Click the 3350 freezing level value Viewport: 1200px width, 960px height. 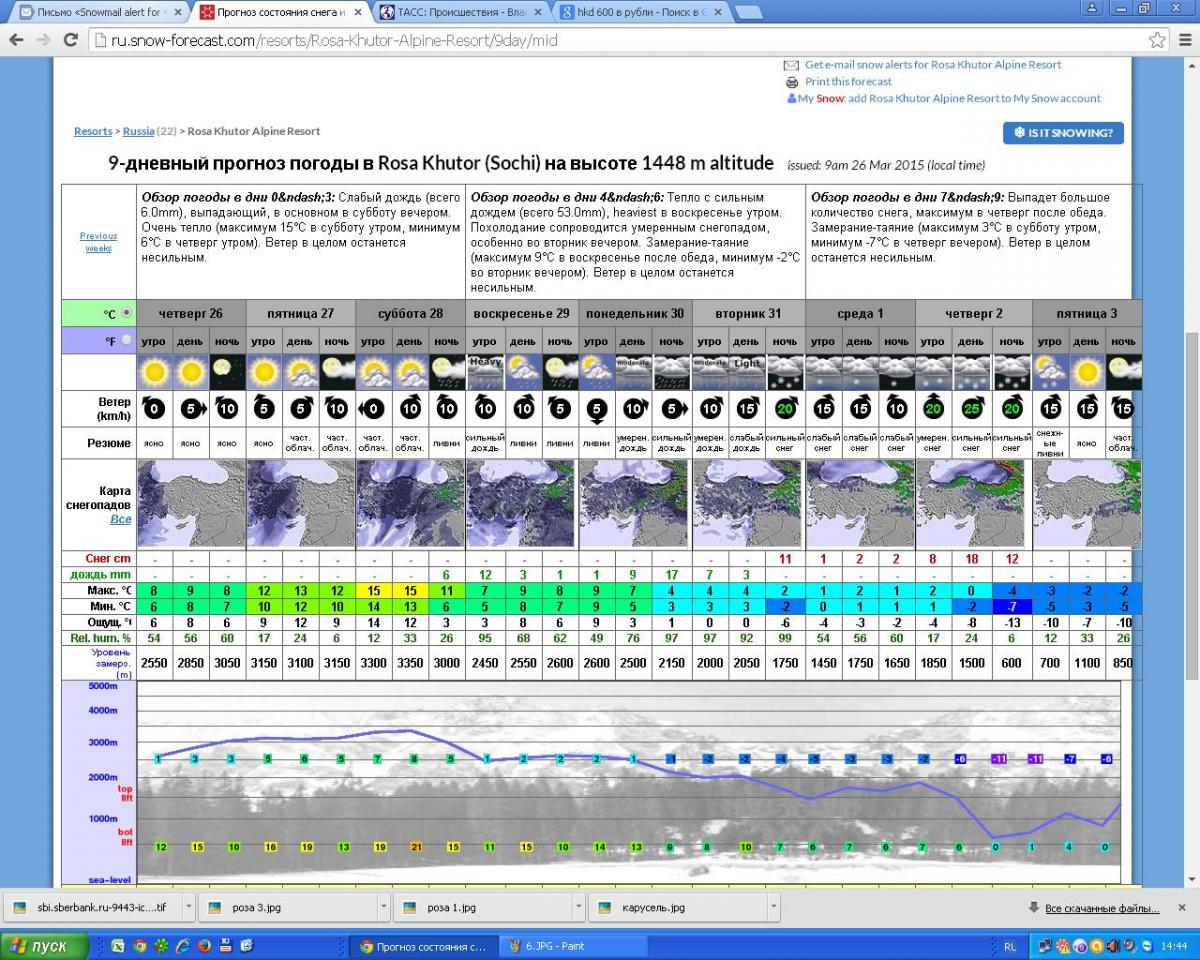tap(410, 663)
